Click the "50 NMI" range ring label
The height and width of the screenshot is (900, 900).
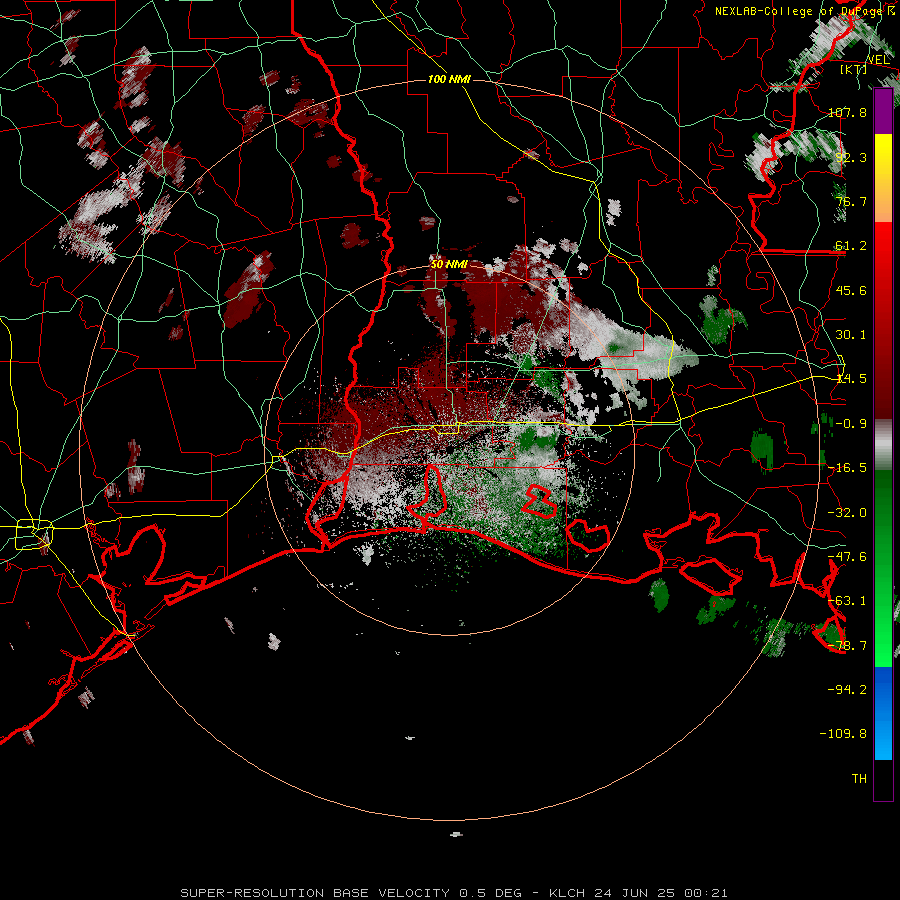coord(449,265)
